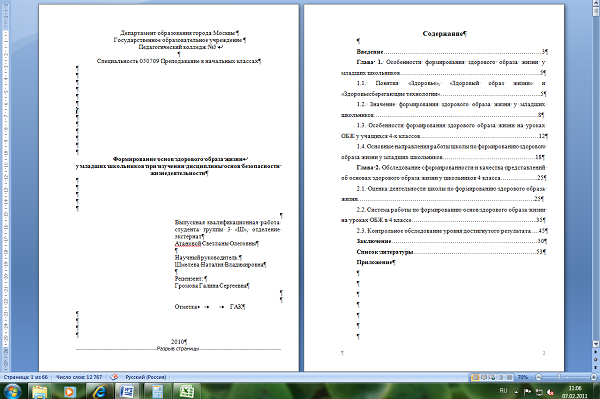Switch to Draft view icon
The image size is (600, 399).
[x=509, y=377]
